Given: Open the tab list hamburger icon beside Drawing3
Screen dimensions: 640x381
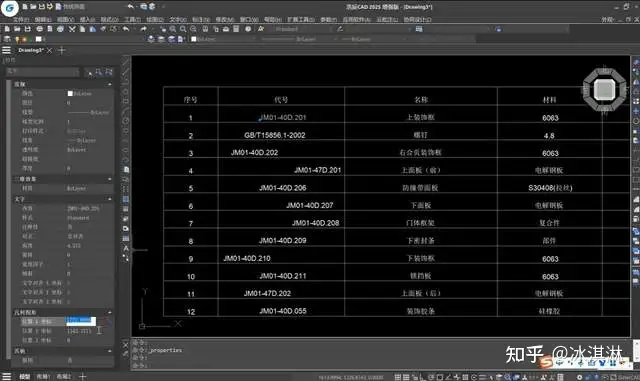Looking at the screenshot, I should 7,50.
